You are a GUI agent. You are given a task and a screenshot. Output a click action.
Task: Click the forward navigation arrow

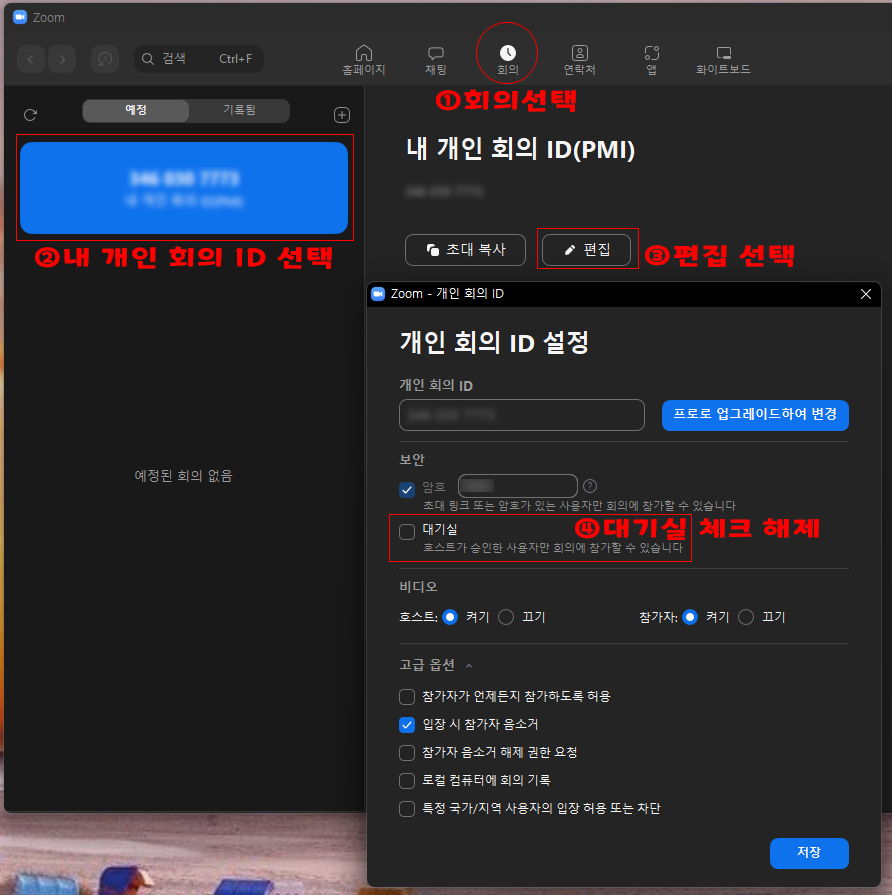coord(62,59)
